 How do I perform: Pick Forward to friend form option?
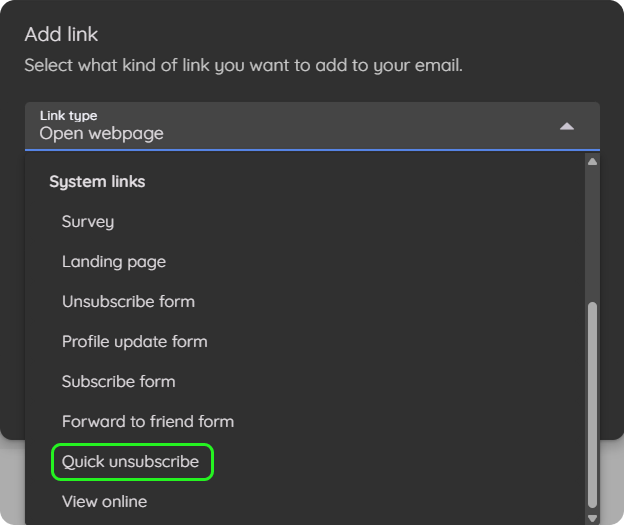pyautogui.click(x=305, y=422)
